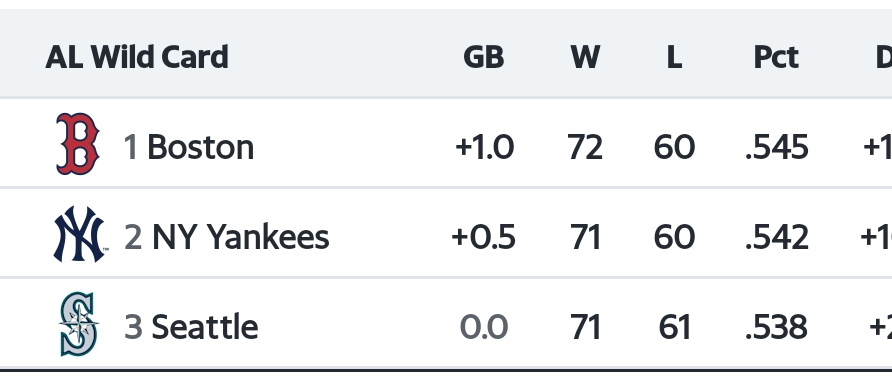This screenshot has width=892, height=384.
Task: Click Seattle's 61 losses cell
Action: pyautogui.click(x=675, y=327)
